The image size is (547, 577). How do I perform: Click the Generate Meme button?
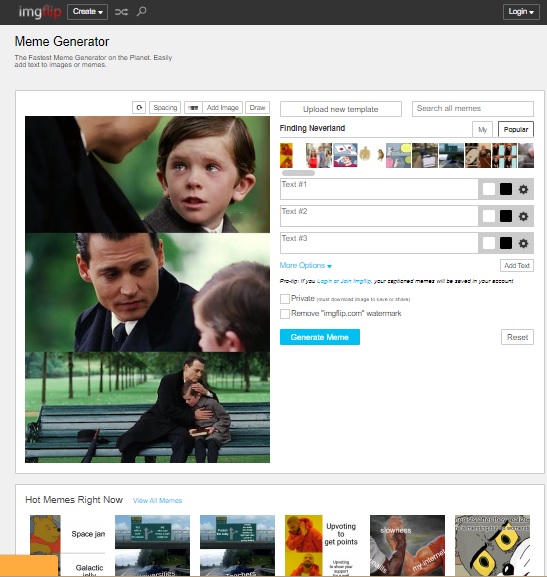click(x=320, y=337)
